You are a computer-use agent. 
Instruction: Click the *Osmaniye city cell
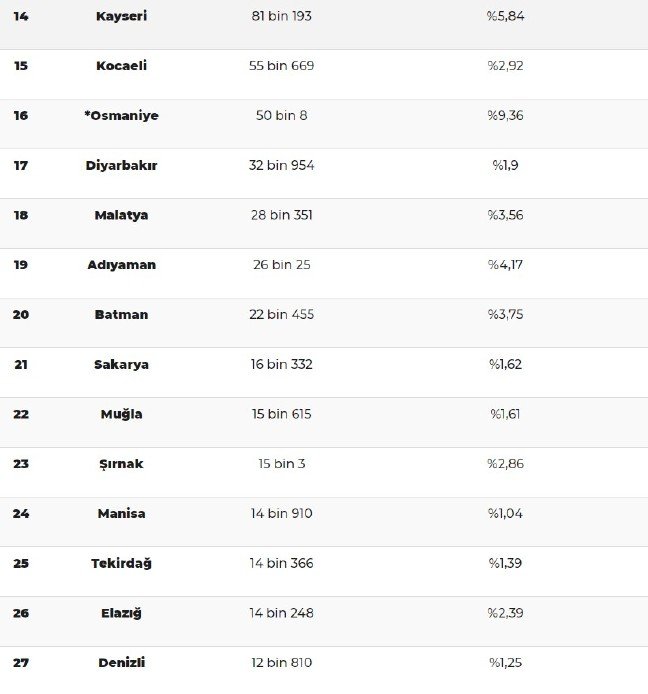121,116
